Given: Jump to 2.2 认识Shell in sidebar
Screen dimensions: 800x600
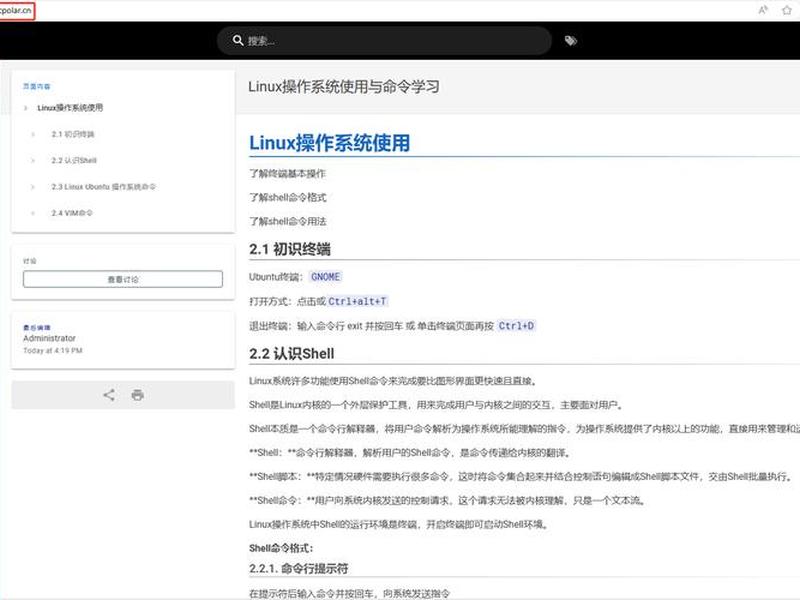Looking at the screenshot, I should pyautogui.click(x=73, y=160).
